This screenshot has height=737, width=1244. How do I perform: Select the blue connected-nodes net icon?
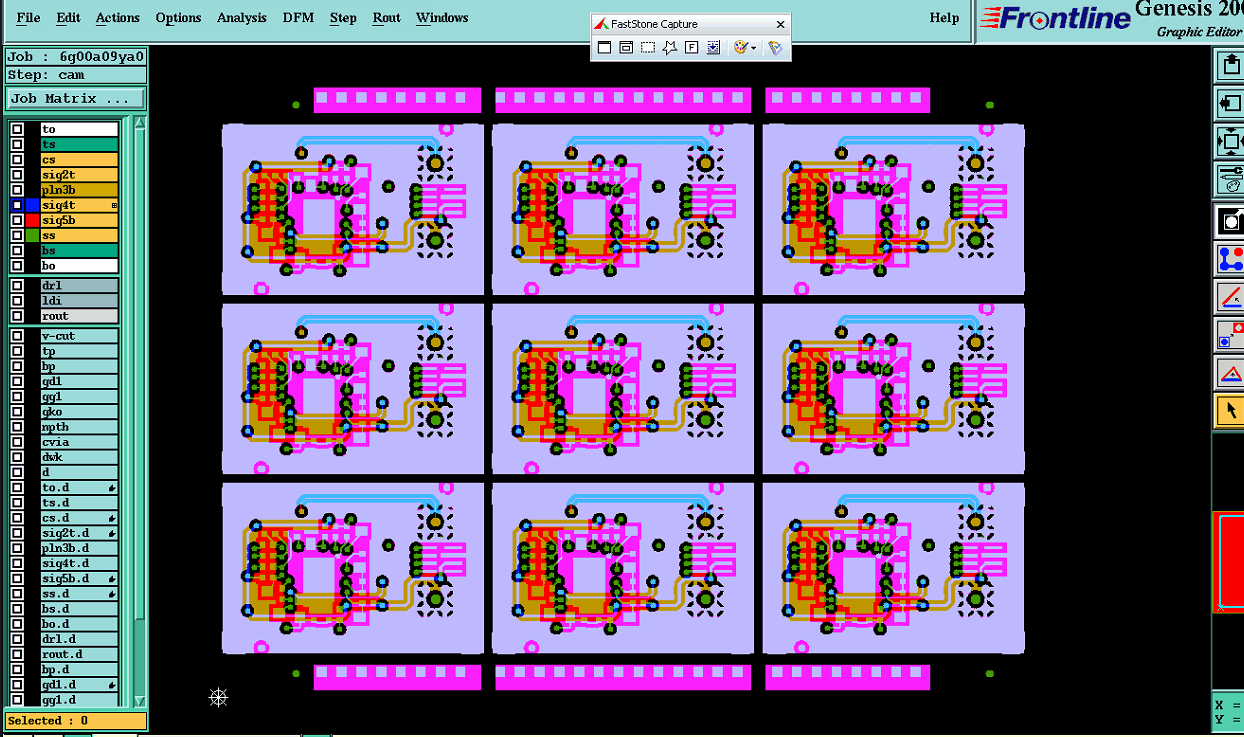1230,259
